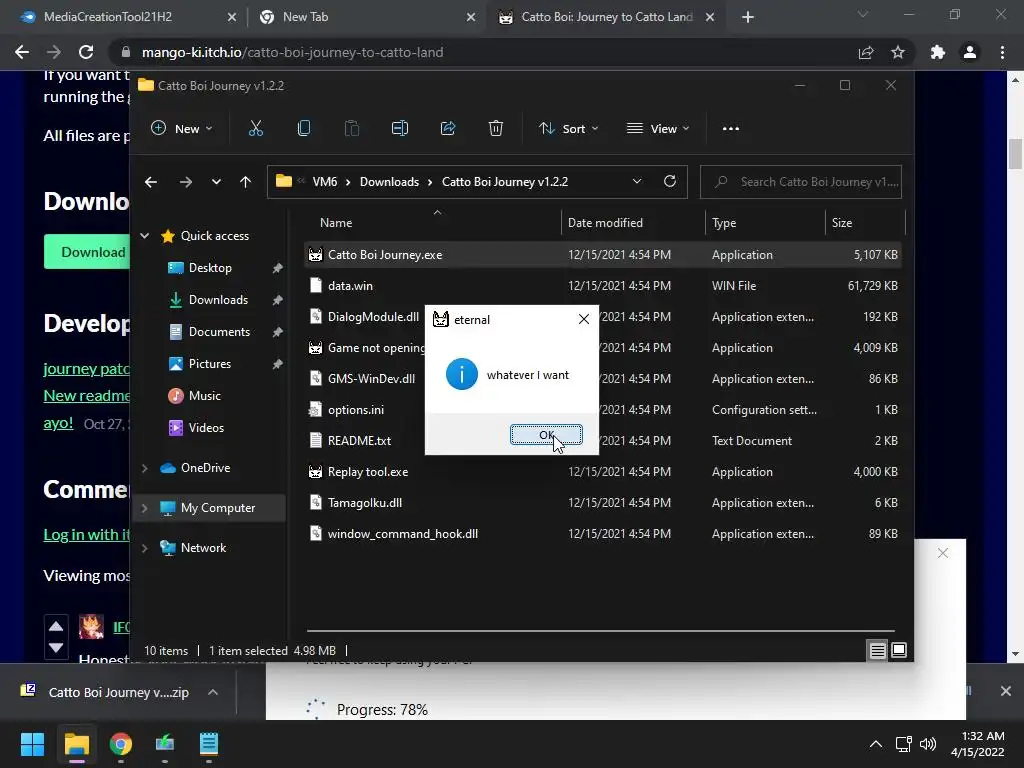Go forward in File Explorer navigation

[185, 182]
